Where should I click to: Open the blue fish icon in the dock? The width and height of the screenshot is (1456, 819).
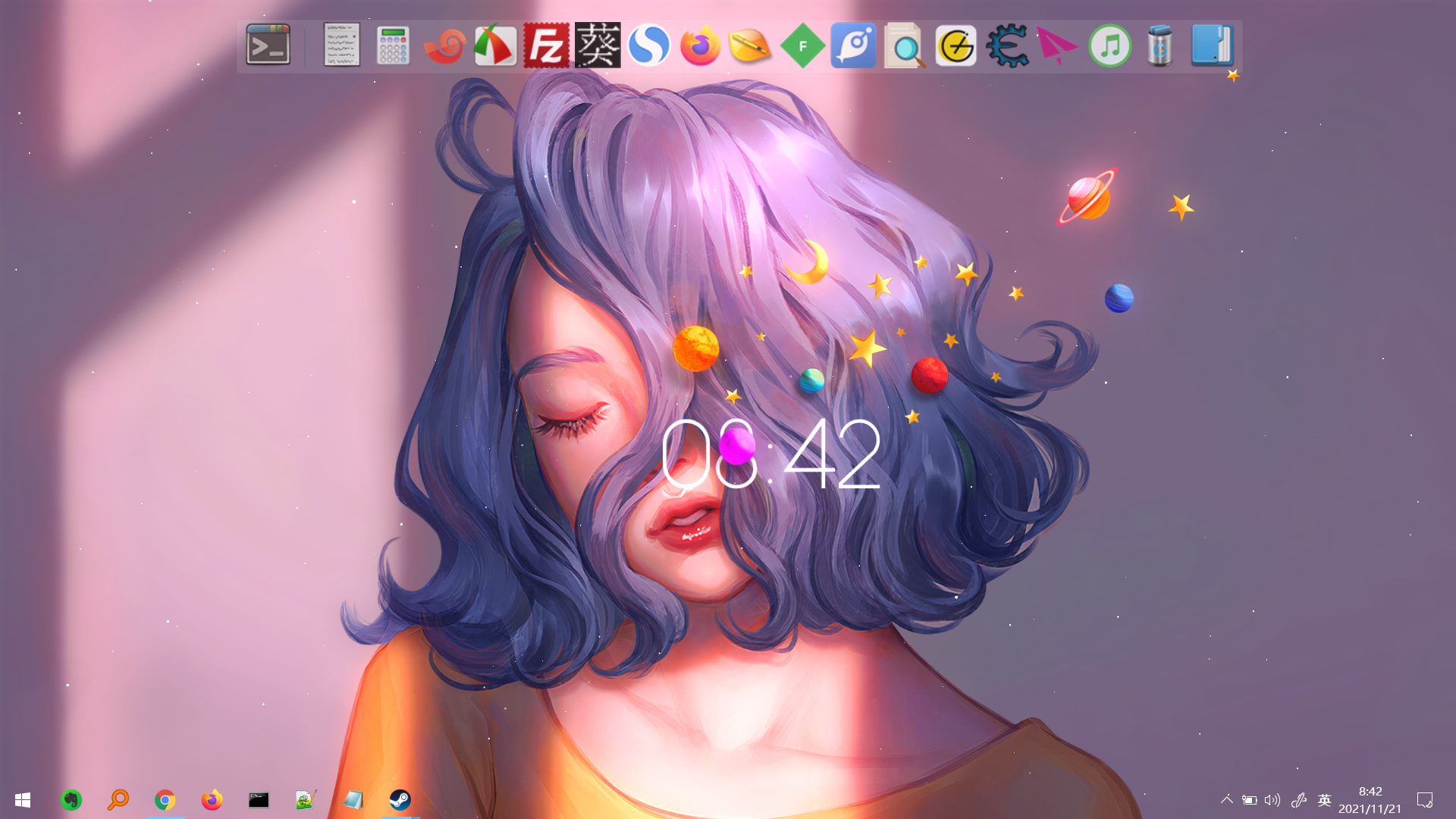pyautogui.click(x=853, y=45)
